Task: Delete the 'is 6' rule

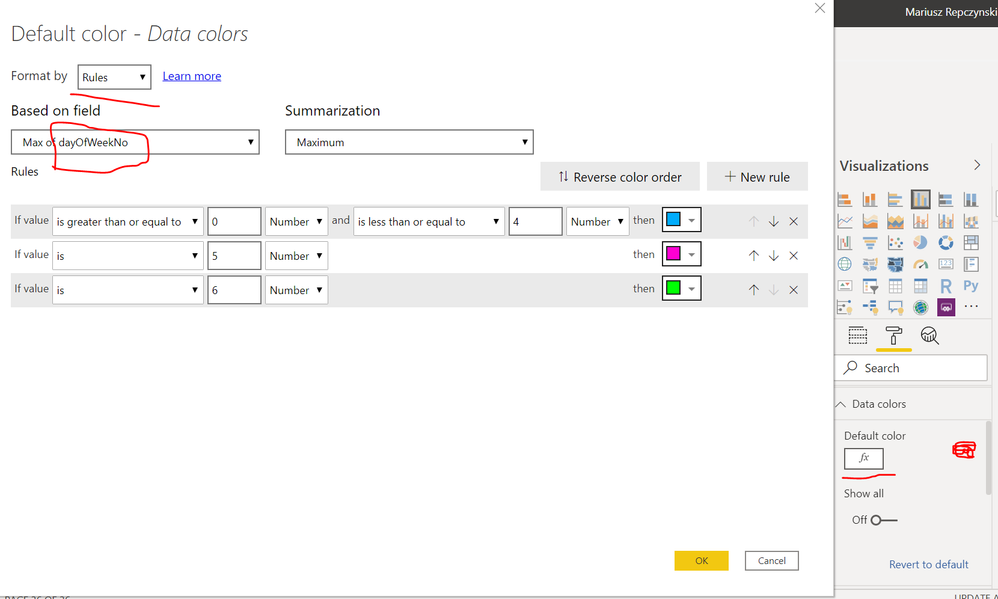Action: (794, 290)
